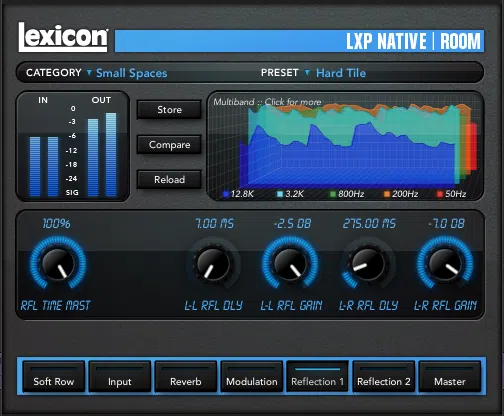Click the 50Hz red legend swatch
This screenshot has width=504, height=416.
click(x=440, y=194)
